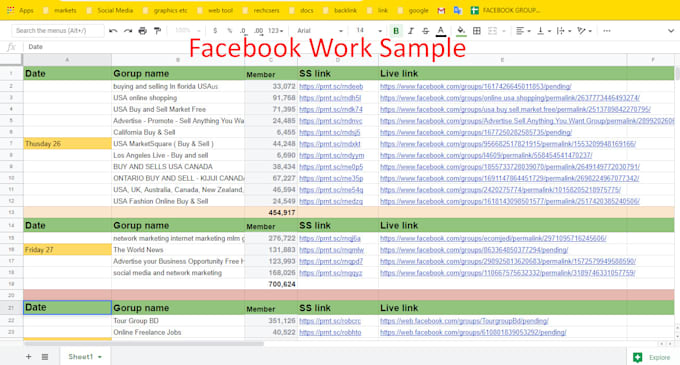Viewport: 680px width, 365px height.
Task: Select Los Angeles Live - Buy and sell cell
Action: coord(178,155)
